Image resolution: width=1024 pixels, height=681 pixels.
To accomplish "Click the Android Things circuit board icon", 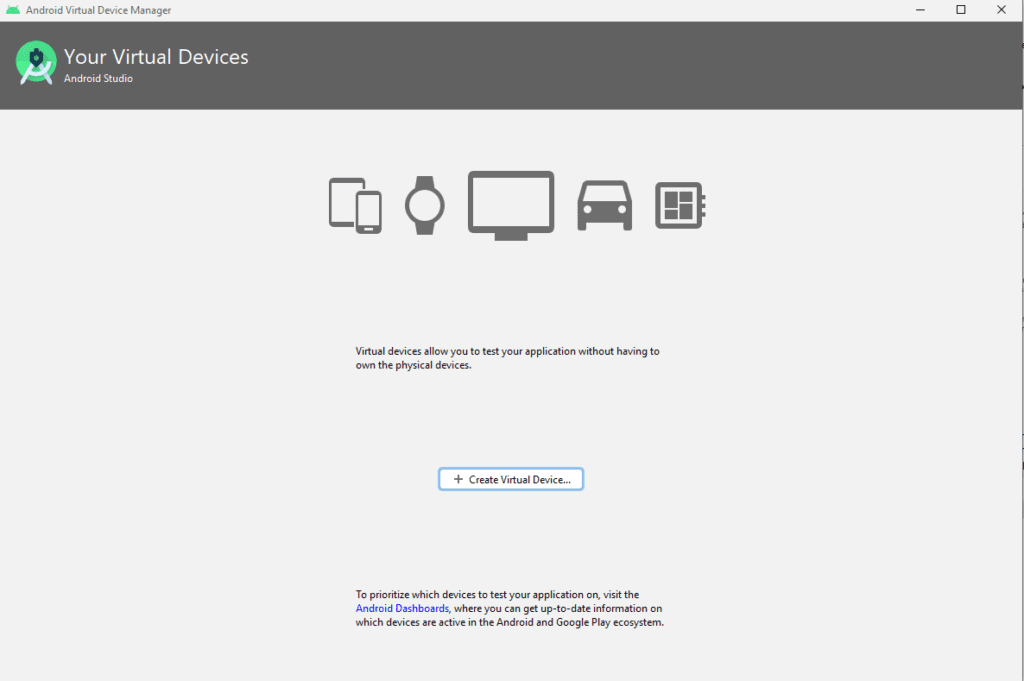I will tap(680, 205).
